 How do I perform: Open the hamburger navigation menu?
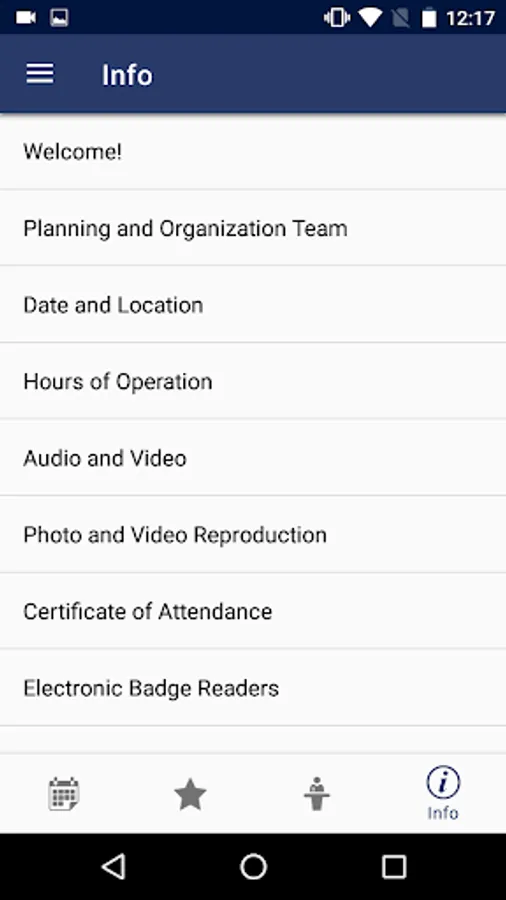point(40,74)
